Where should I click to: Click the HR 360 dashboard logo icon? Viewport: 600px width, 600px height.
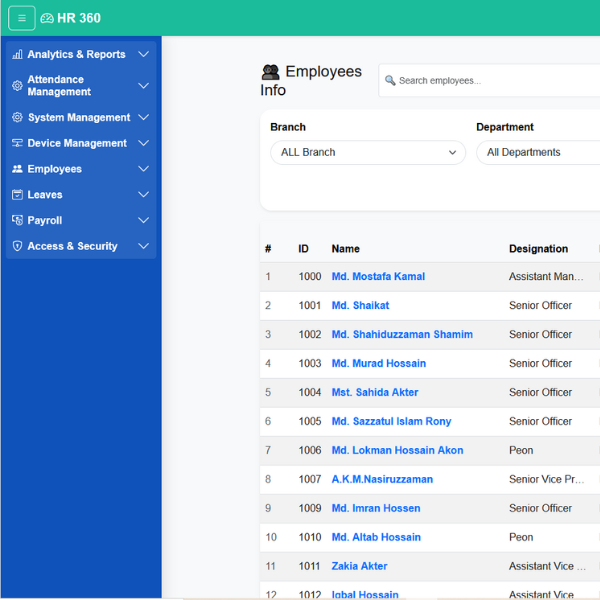pos(47,18)
